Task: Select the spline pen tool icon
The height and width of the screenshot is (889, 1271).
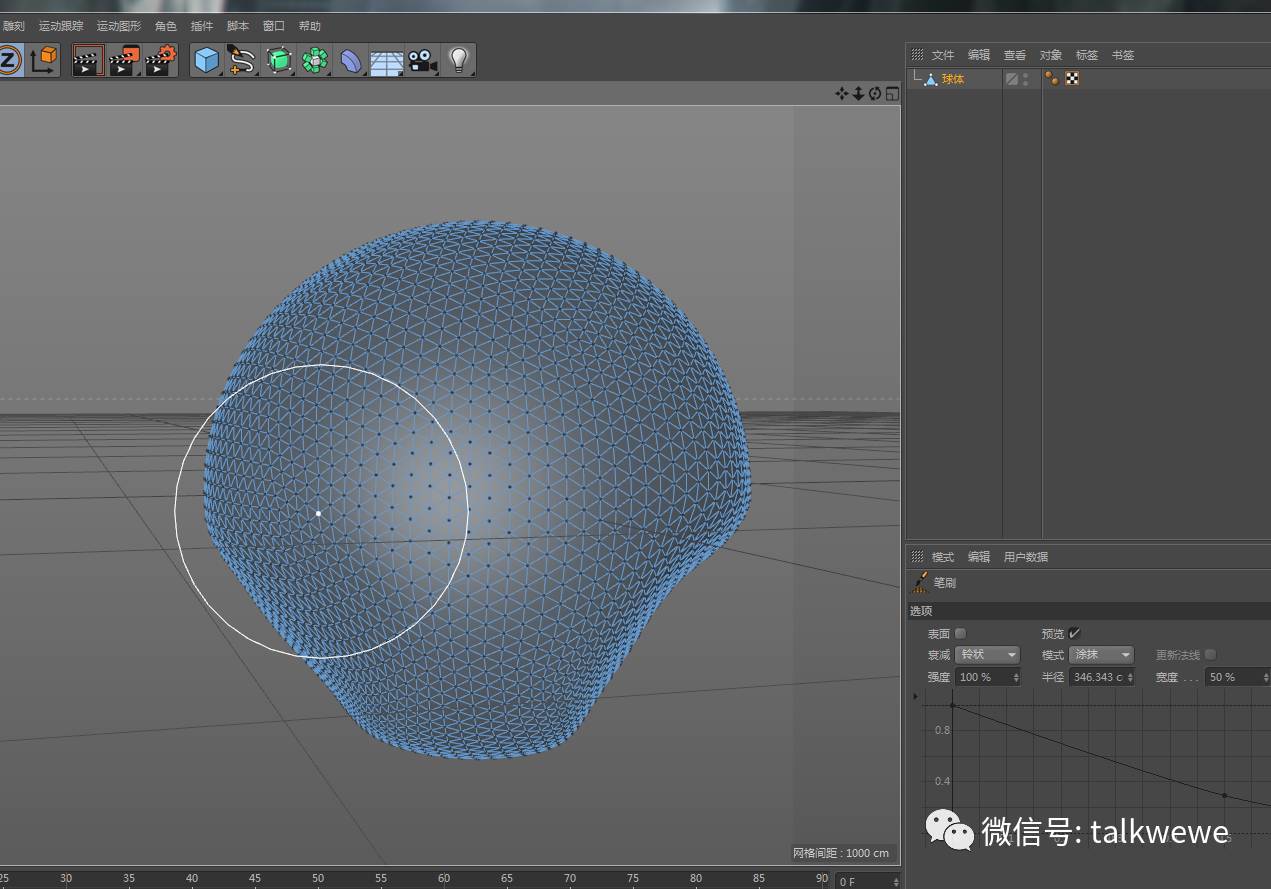Action: (242, 60)
